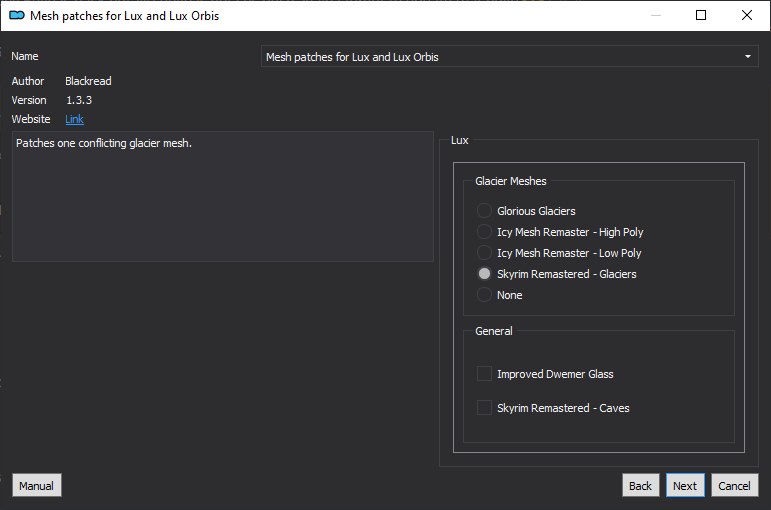Proceed with the Next button
771x510 pixels.
pos(685,485)
